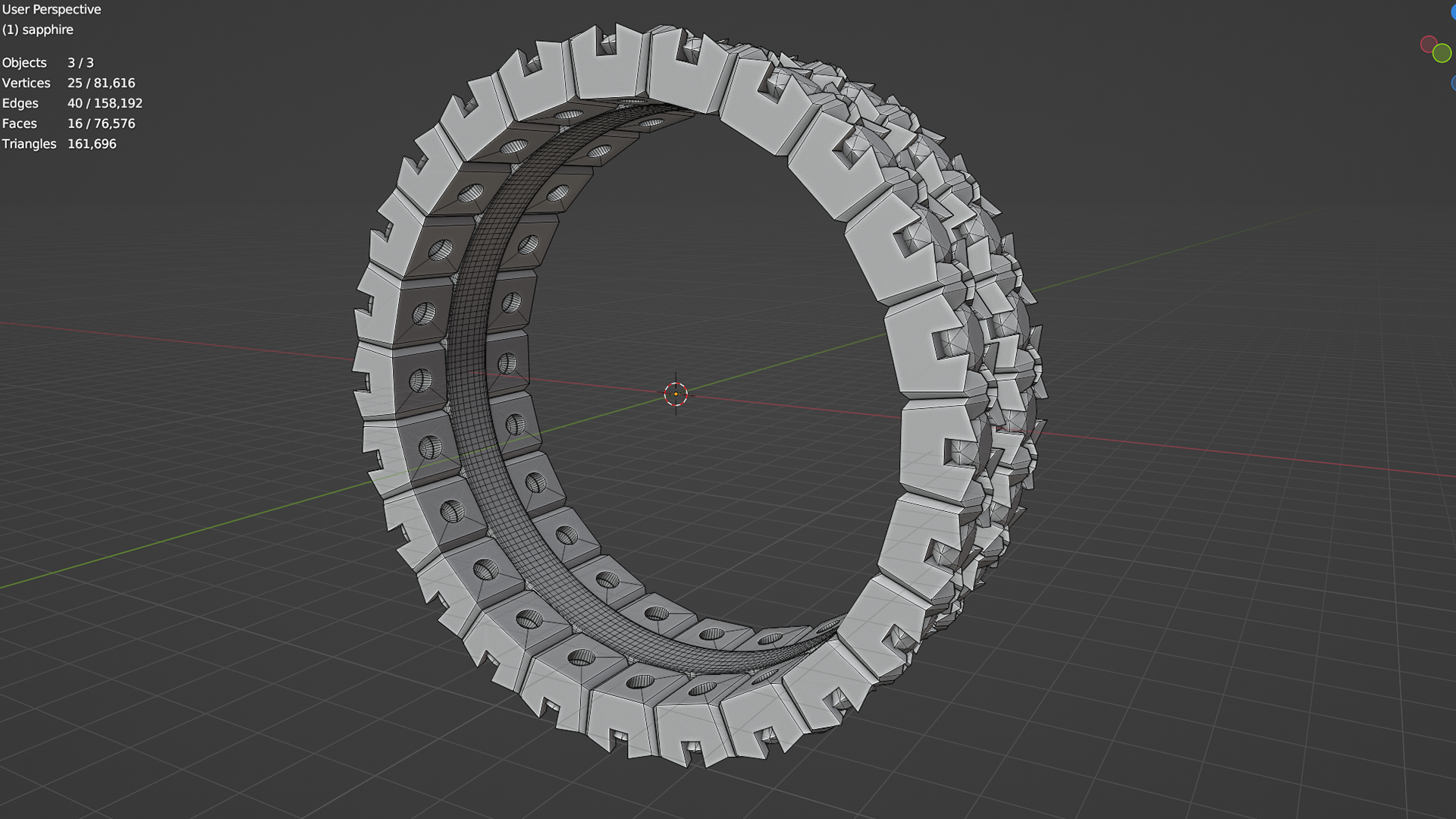Click the 3D cursor at scene origin
This screenshot has width=1456, height=819.
point(676,394)
